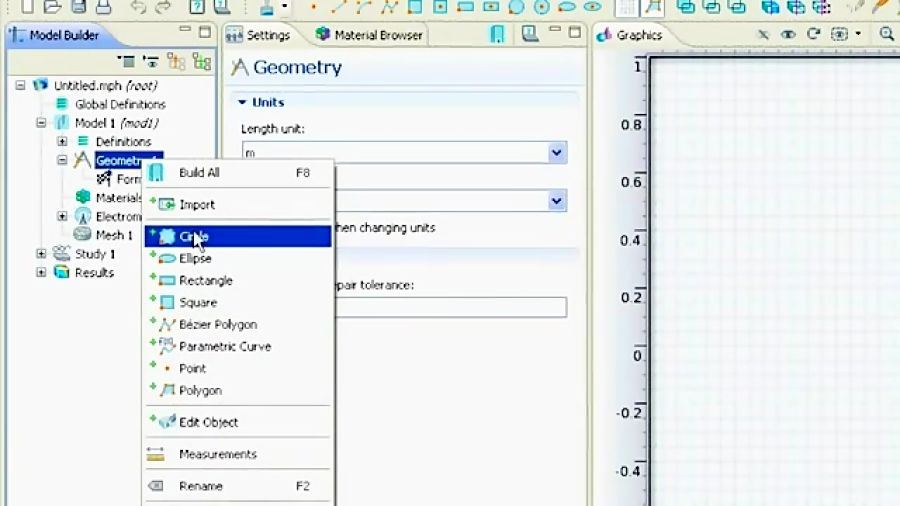Click the rightmost green tree icon in Model Builder
This screenshot has width=900, height=506.
tap(202, 61)
